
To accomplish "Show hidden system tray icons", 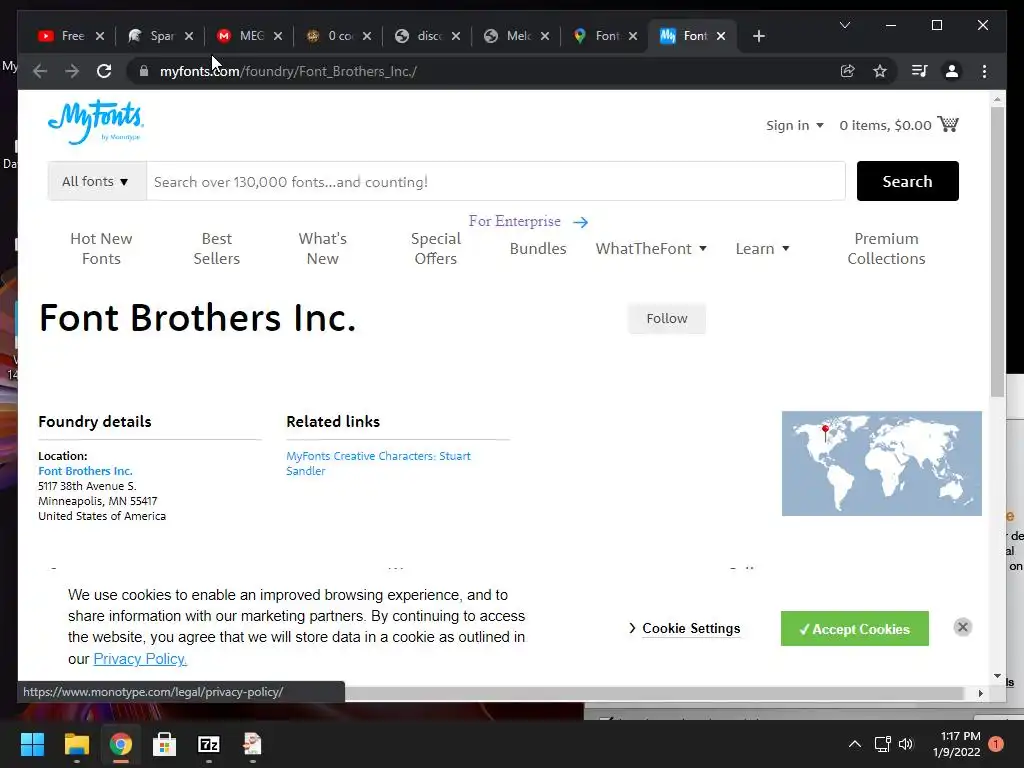I will click(x=854, y=744).
